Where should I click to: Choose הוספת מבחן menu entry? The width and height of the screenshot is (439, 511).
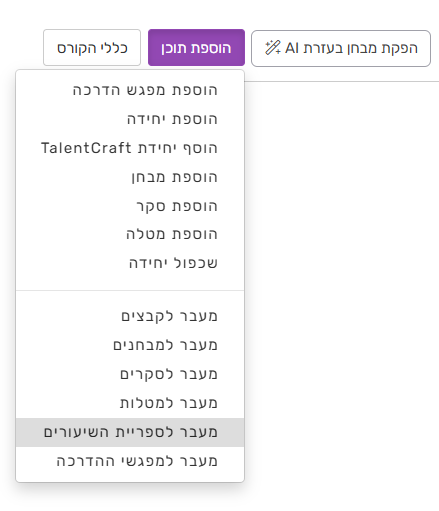tap(130, 177)
